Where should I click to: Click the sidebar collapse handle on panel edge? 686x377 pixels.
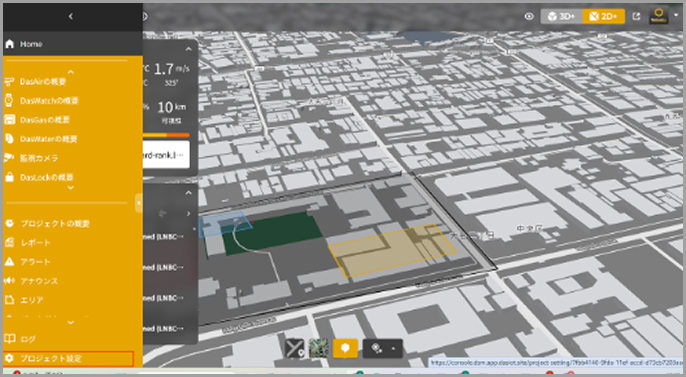(139, 203)
